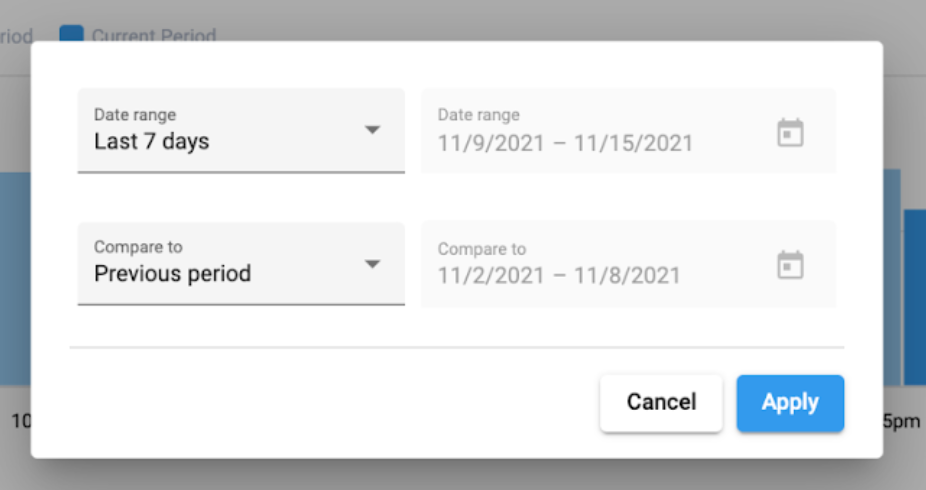Open the calendar picker for Date range
The height and width of the screenshot is (490, 926).
pyautogui.click(x=790, y=132)
